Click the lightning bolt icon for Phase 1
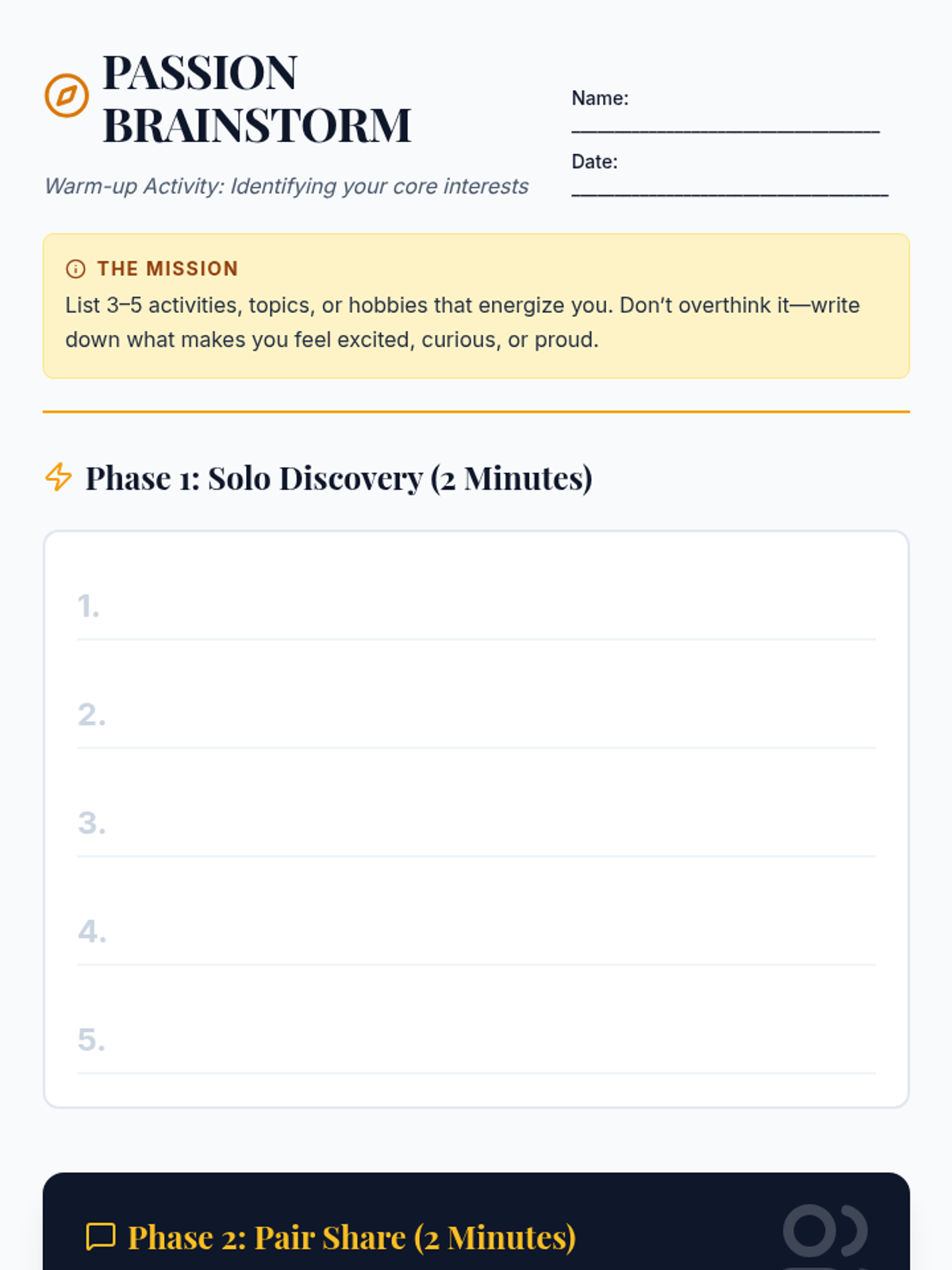The image size is (952, 1270). [x=59, y=477]
